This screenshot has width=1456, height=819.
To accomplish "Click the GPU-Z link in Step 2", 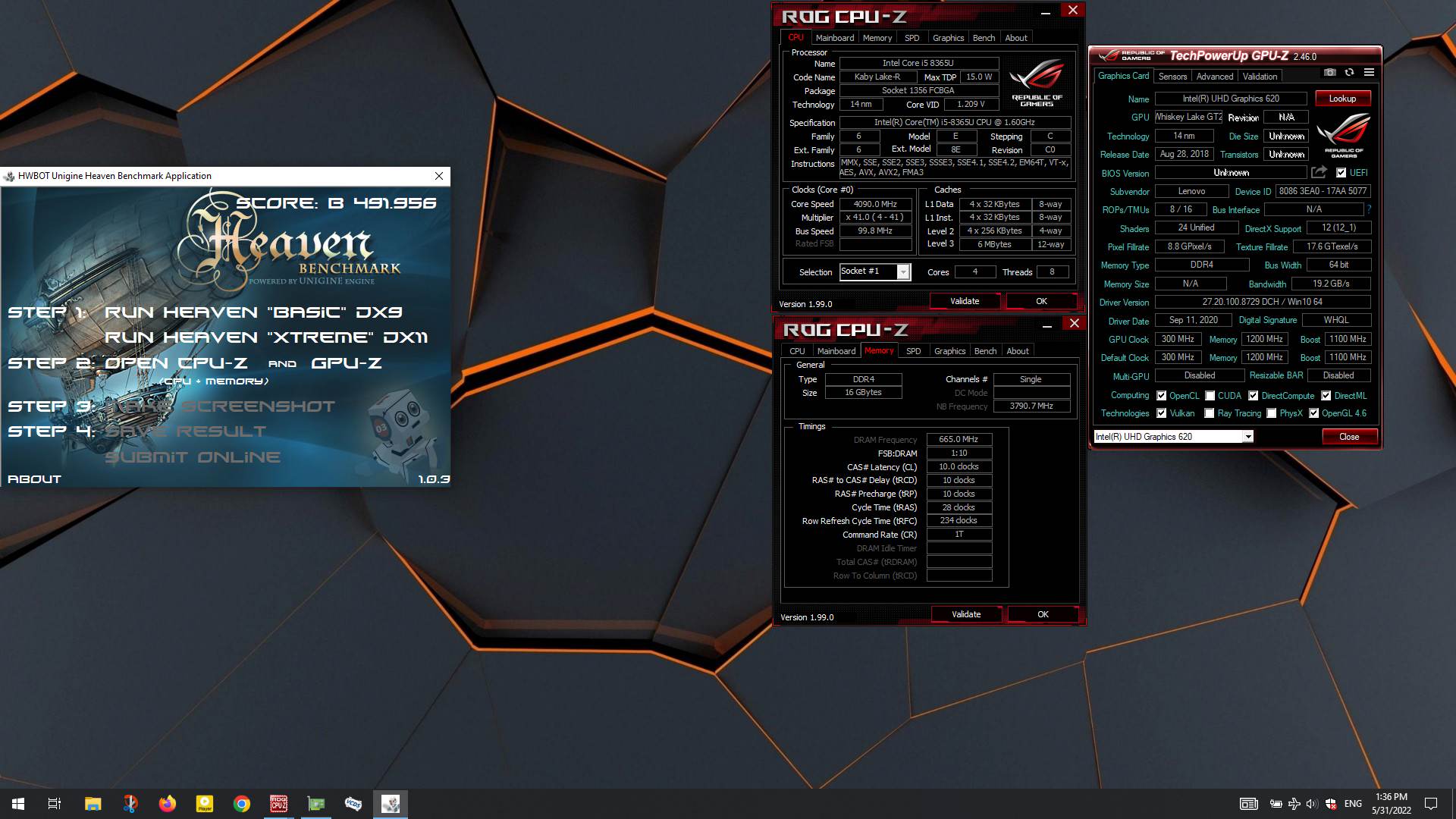I will tap(346, 363).
